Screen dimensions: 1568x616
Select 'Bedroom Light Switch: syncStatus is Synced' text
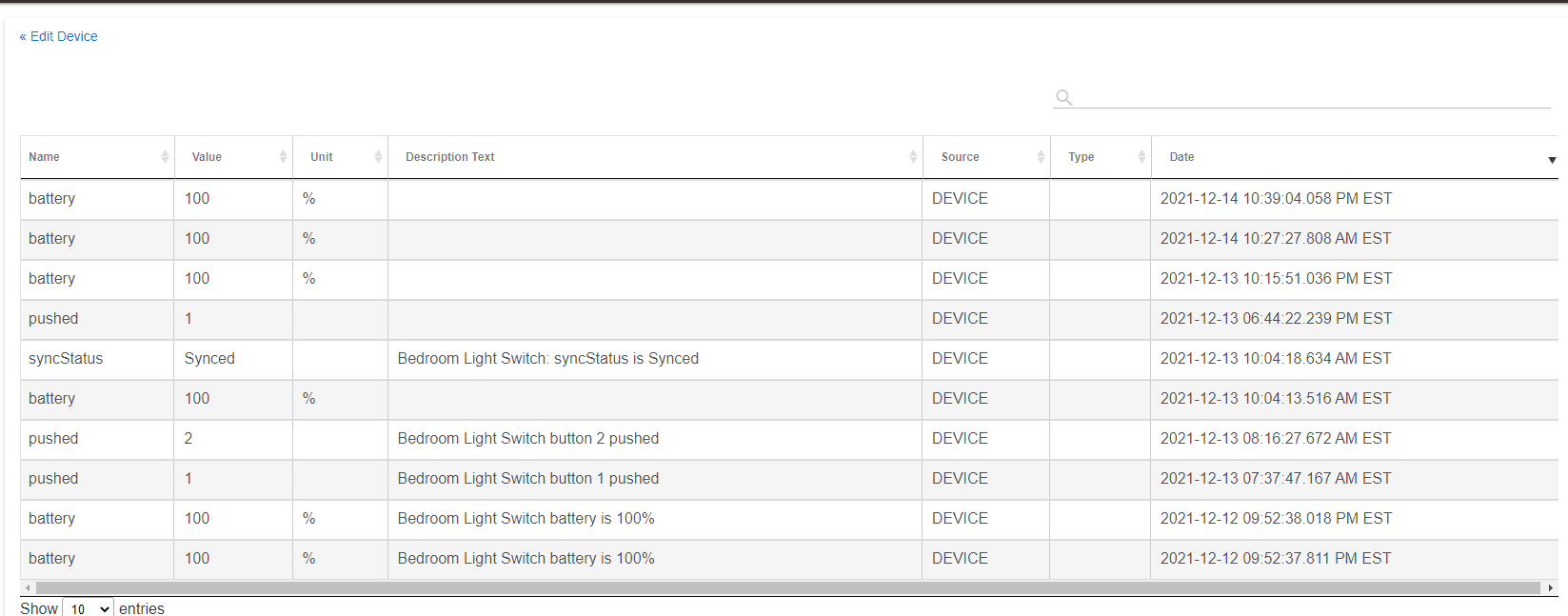(x=548, y=359)
